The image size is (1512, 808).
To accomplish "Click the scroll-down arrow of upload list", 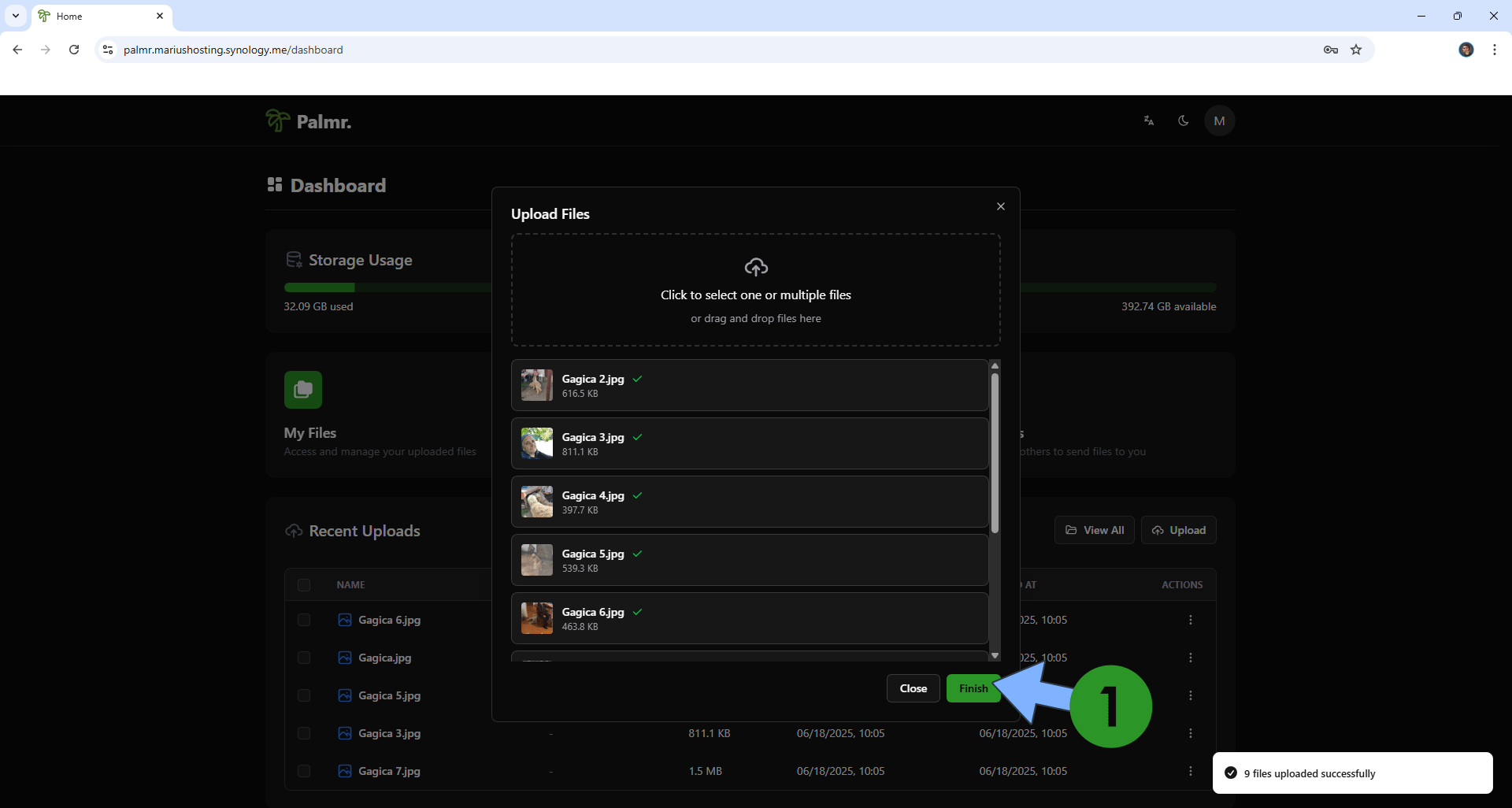I will tap(995, 655).
